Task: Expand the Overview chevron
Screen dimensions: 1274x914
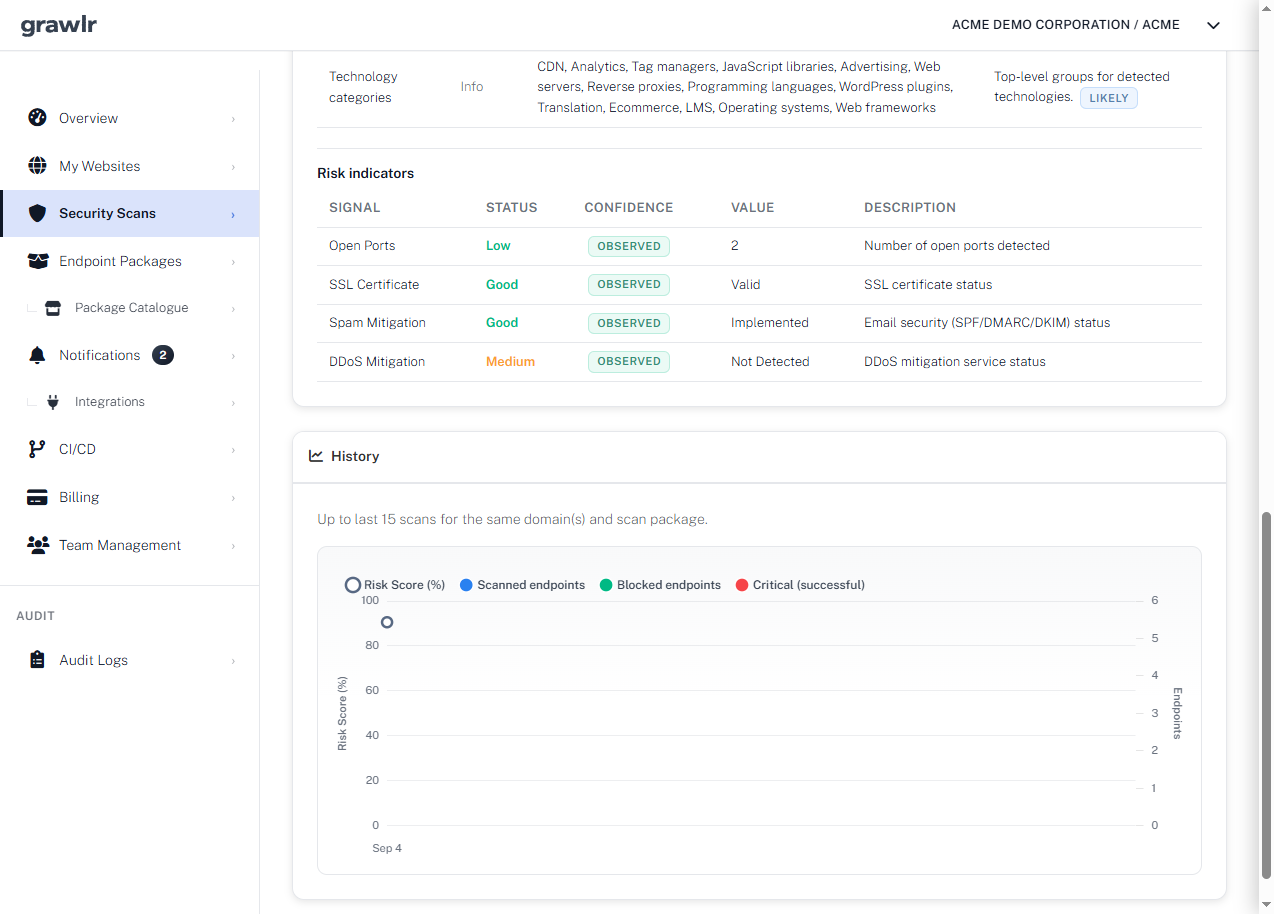Action: tap(233, 119)
